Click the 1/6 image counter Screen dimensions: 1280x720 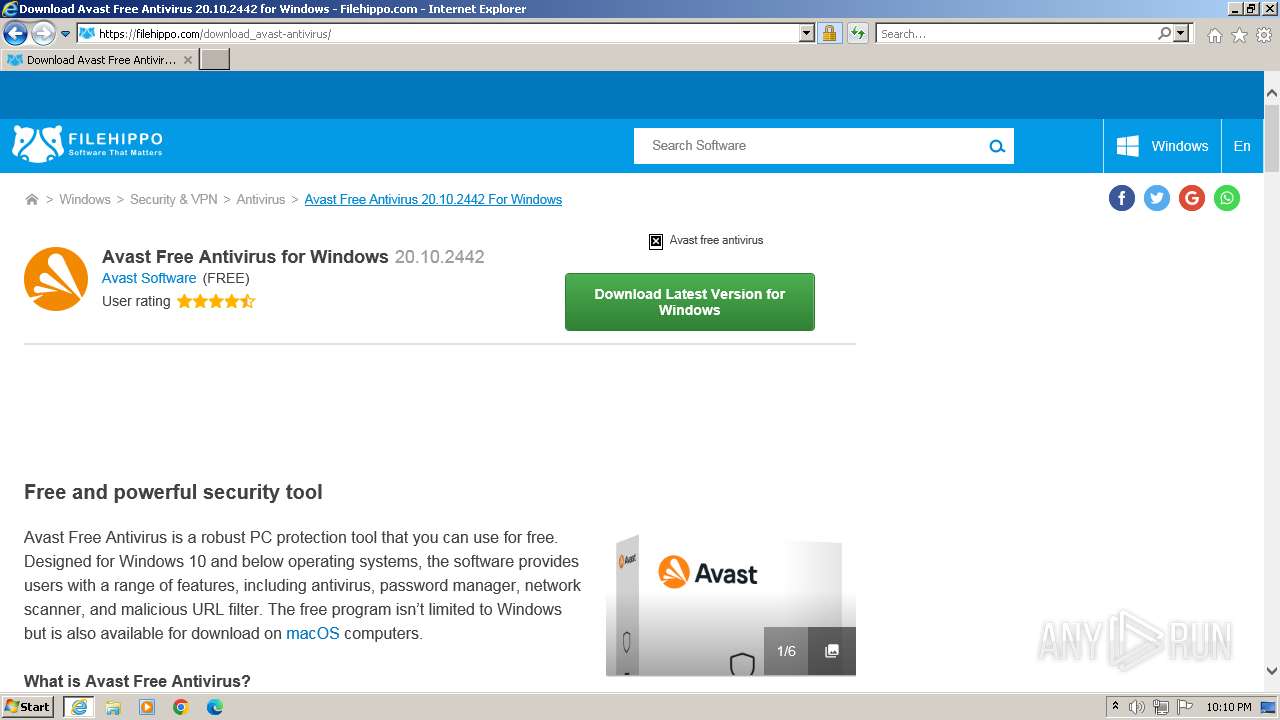click(x=786, y=651)
